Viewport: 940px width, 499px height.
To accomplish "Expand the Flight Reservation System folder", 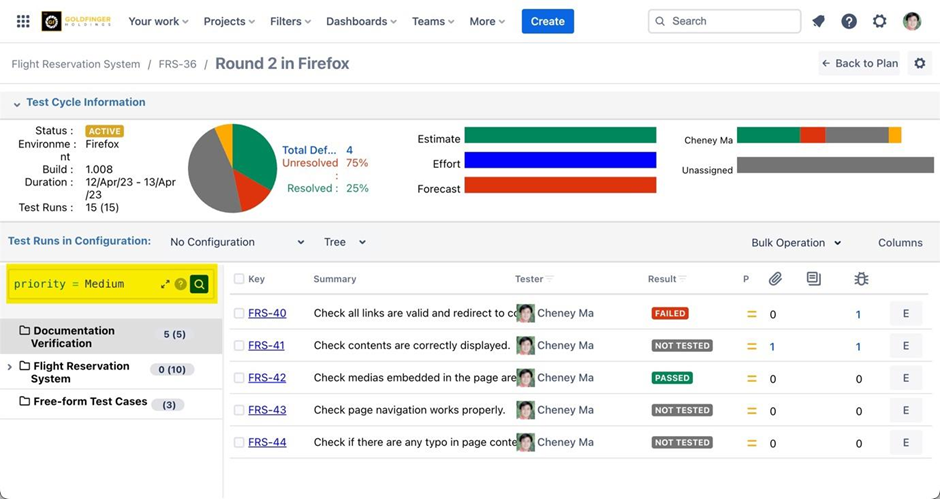I will [10, 367].
